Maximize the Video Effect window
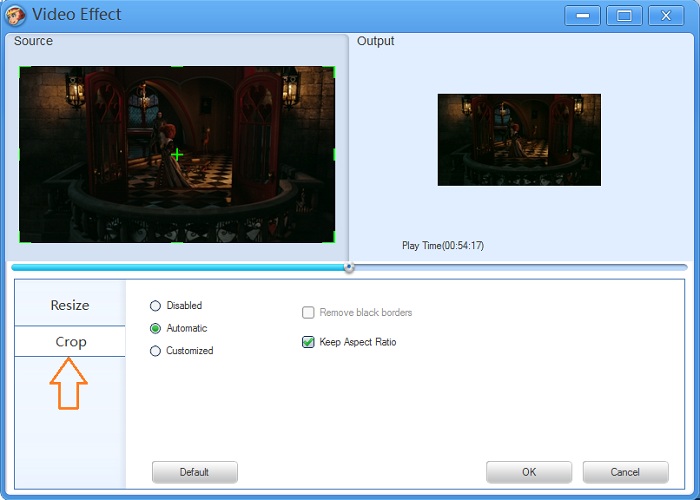This screenshot has width=700, height=500. [x=624, y=16]
